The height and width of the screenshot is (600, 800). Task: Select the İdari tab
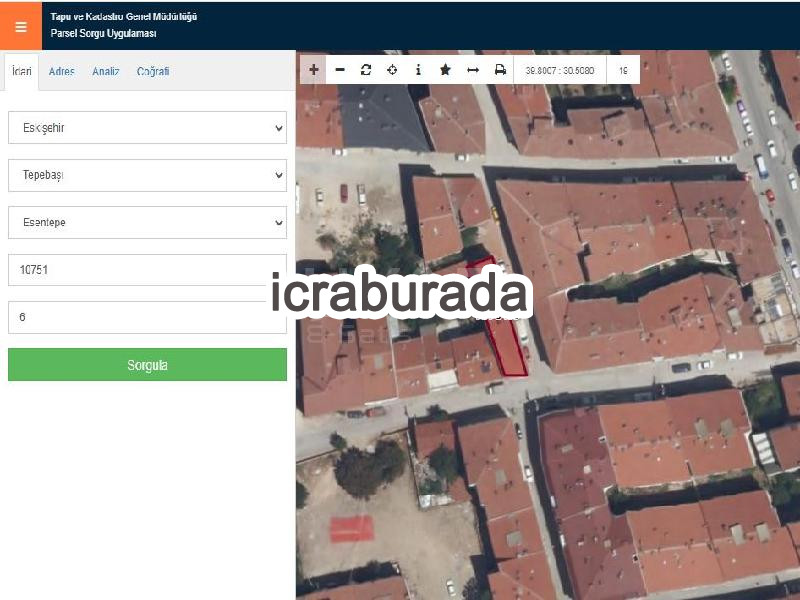(x=21, y=71)
